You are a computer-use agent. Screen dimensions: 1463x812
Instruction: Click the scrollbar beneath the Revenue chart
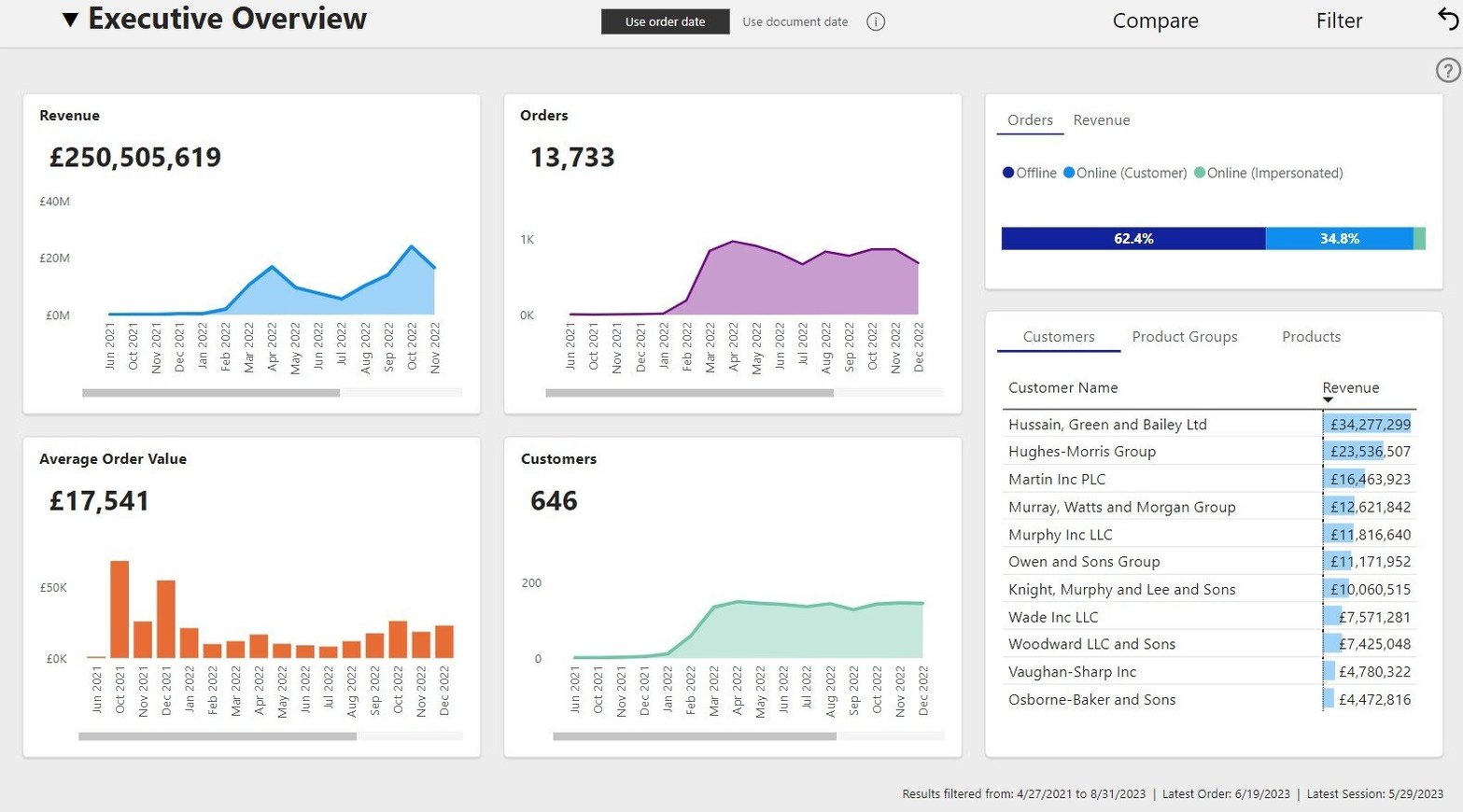coord(210,392)
